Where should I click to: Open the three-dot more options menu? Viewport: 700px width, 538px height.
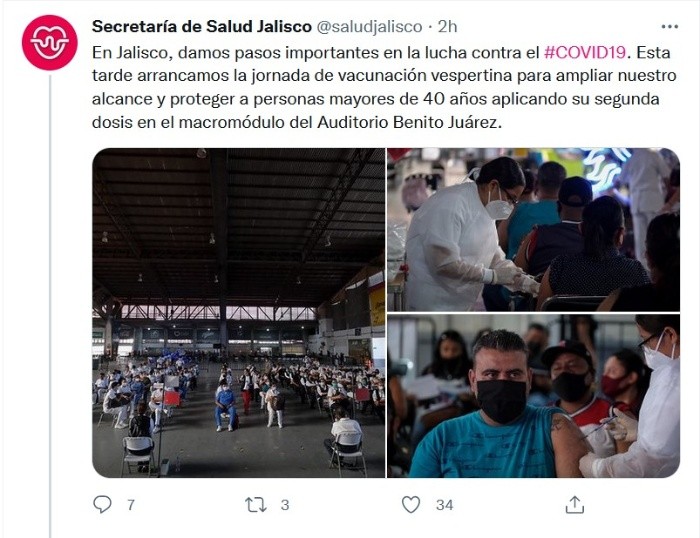coord(670,27)
